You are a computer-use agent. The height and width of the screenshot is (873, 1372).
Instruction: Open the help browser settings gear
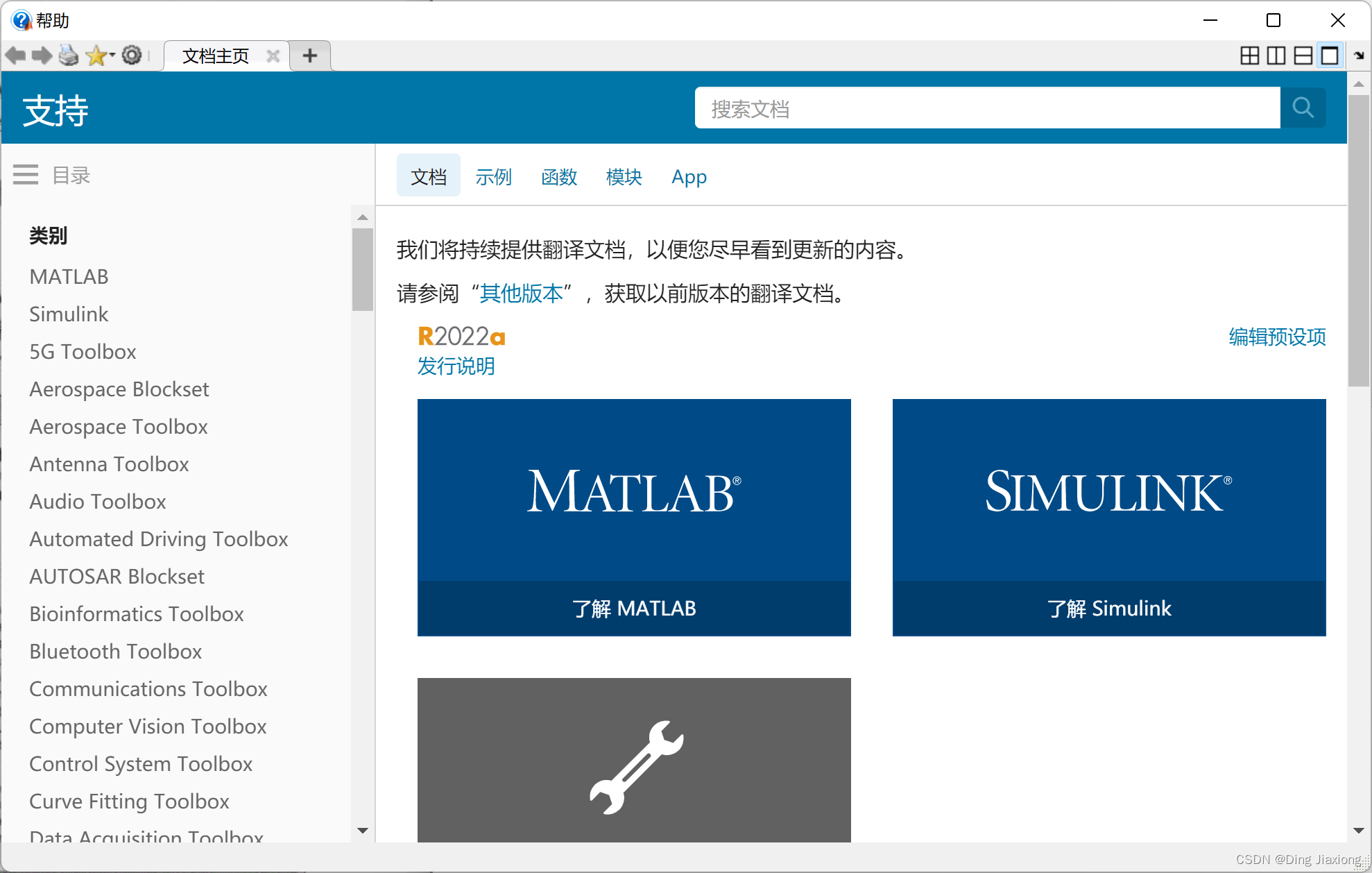coord(132,56)
